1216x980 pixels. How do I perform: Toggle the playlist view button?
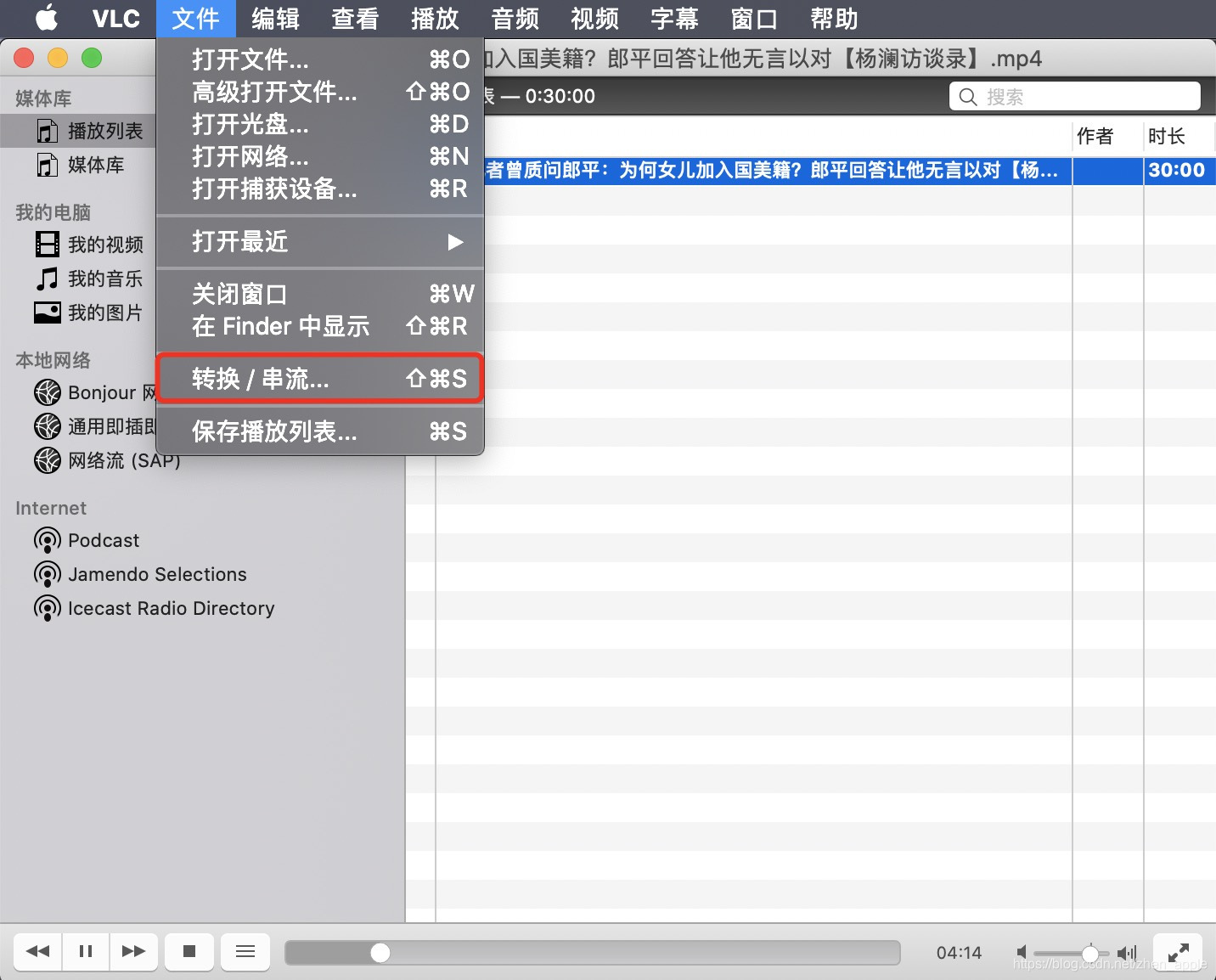(x=245, y=951)
